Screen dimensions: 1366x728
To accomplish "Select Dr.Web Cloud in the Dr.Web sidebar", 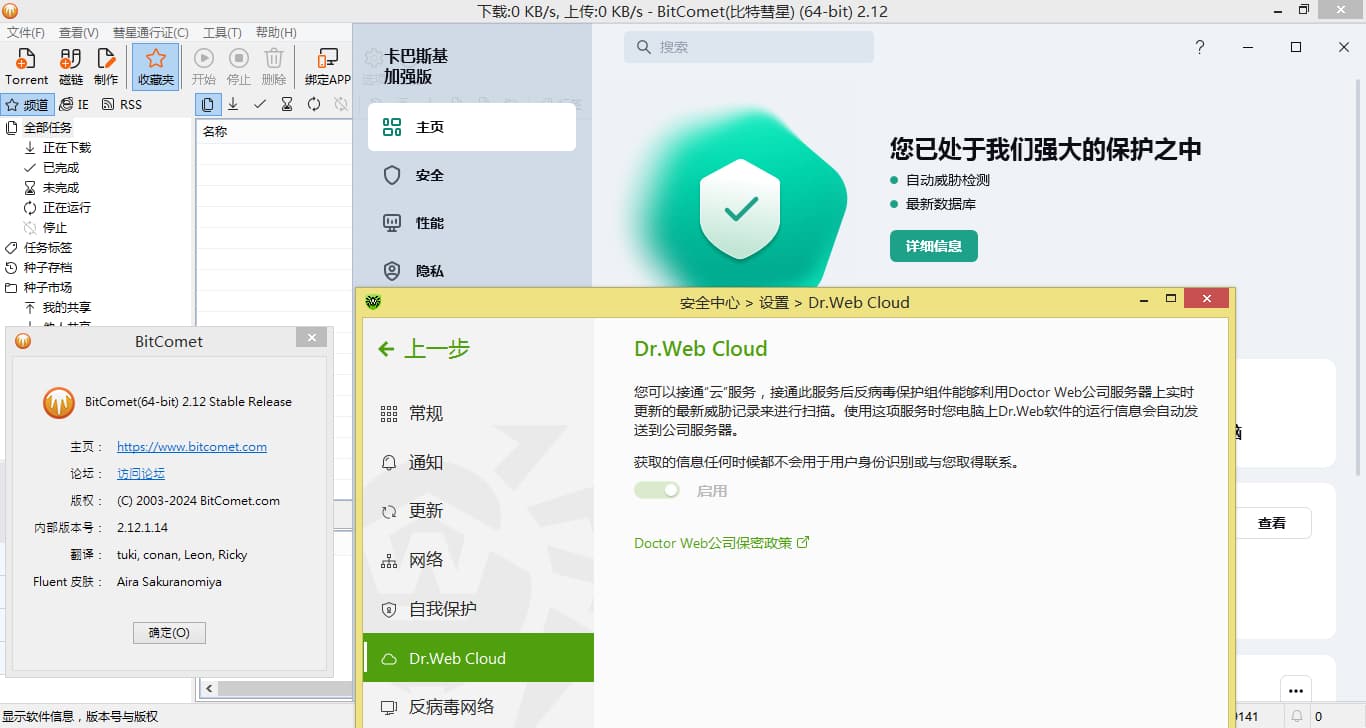I will (x=478, y=658).
